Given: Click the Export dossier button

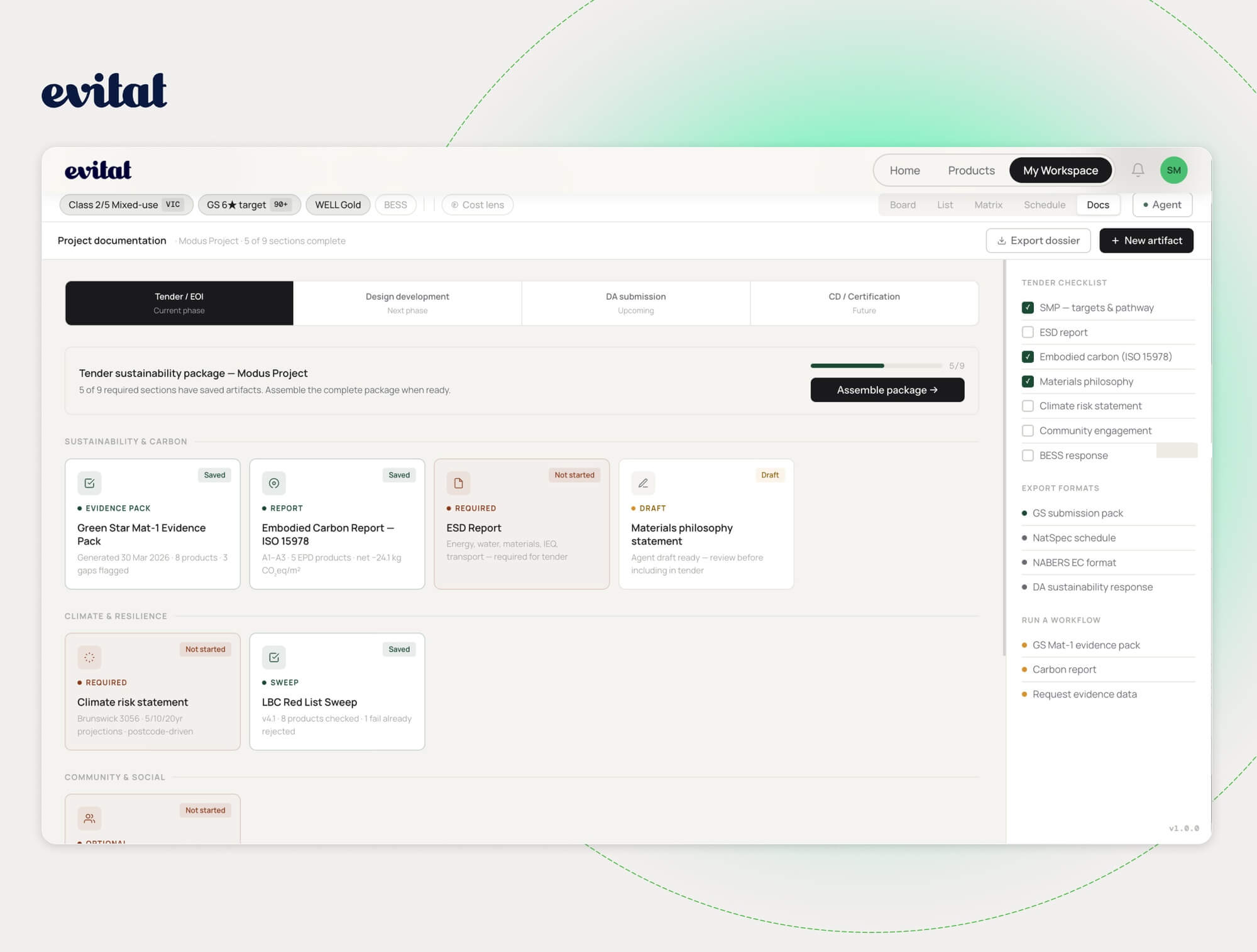Looking at the screenshot, I should (1038, 241).
